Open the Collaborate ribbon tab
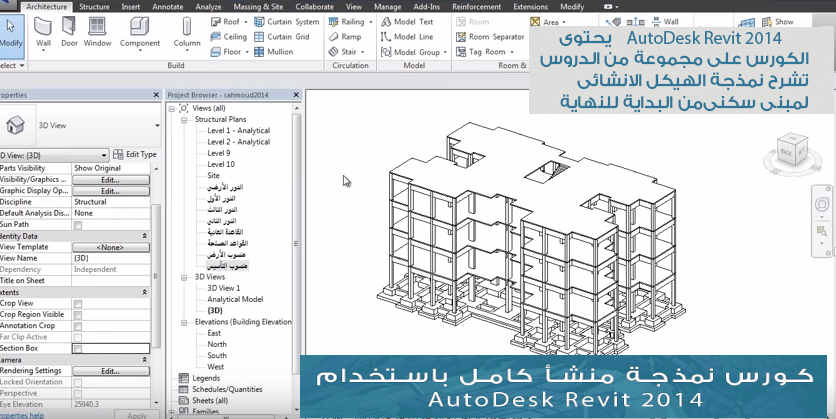The height and width of the screenshot is (419, 836). 315,6
